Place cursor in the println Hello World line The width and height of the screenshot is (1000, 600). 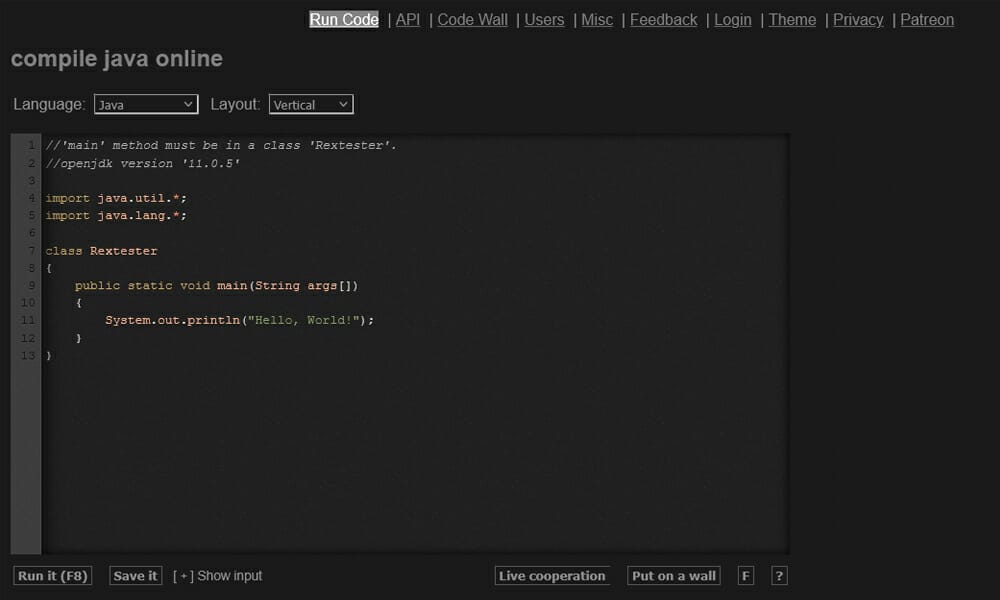pyautogui.click(x=239, y=320)
